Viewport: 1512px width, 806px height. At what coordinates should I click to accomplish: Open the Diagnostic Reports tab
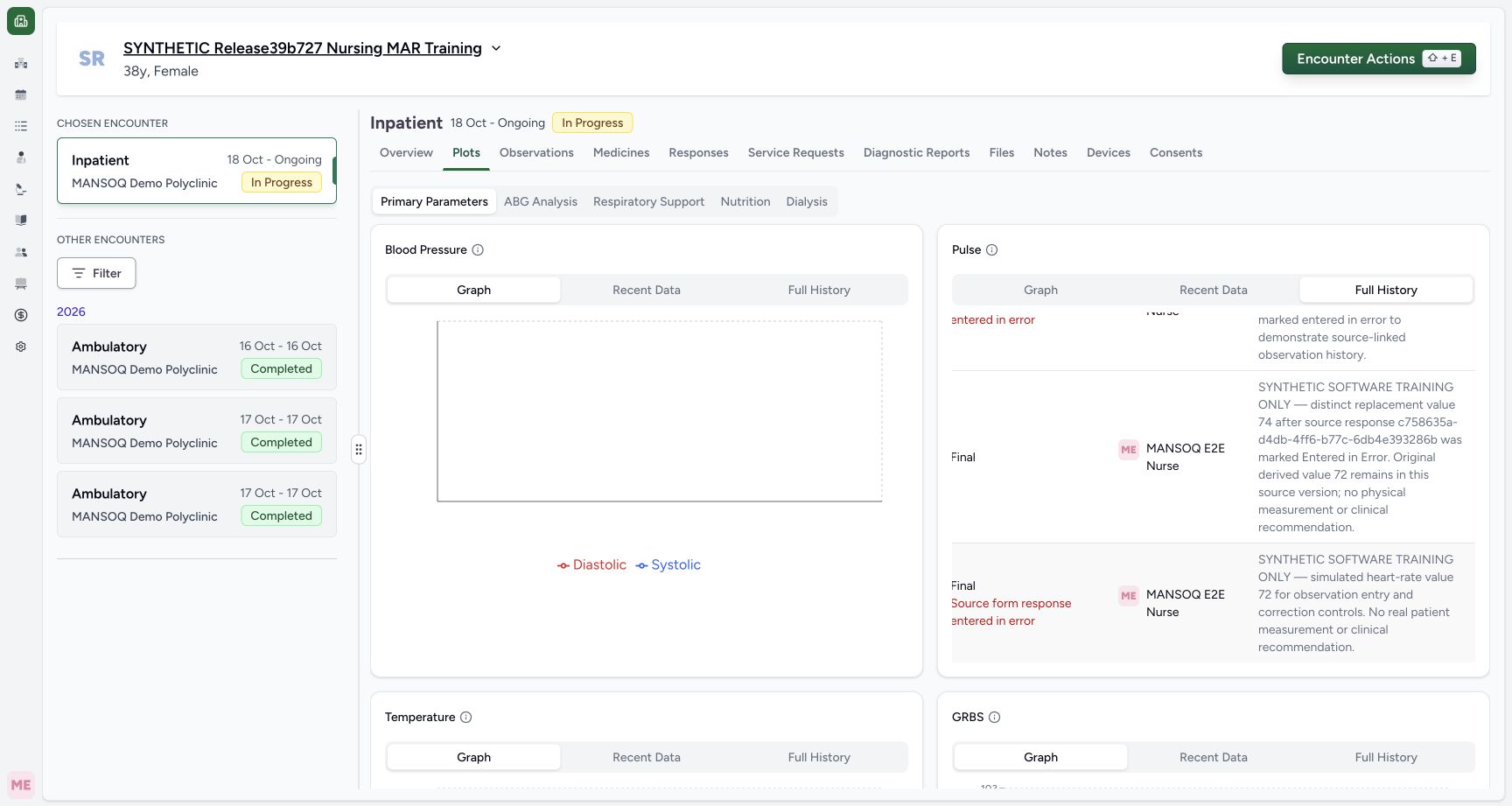point(917,152)
